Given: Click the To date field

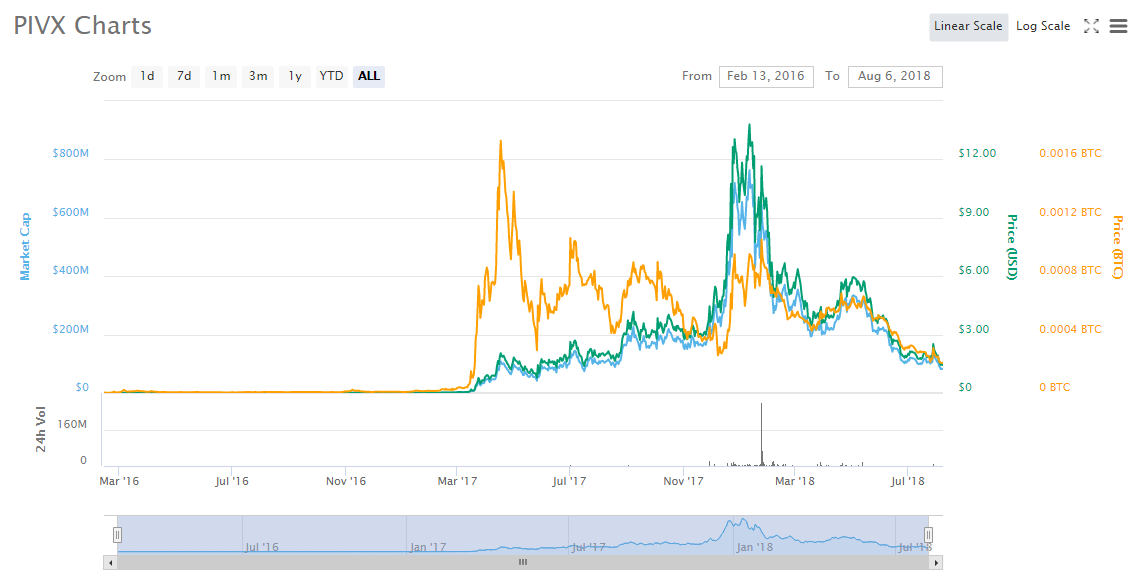Looking at the screenshot, I should [895, 76].
